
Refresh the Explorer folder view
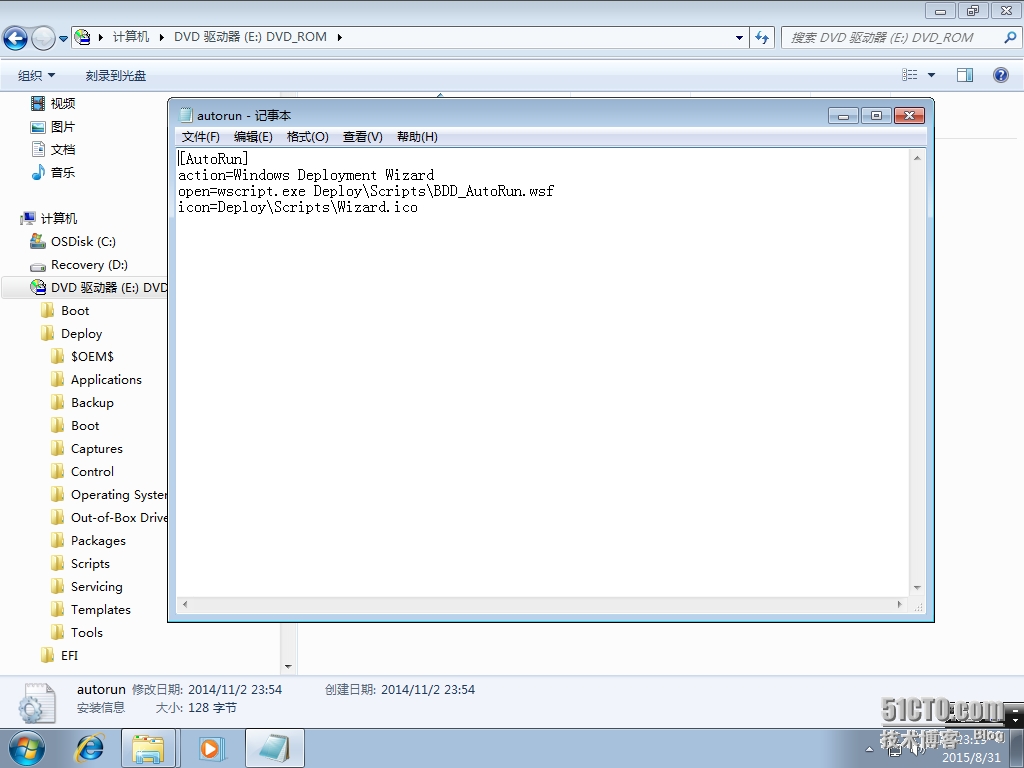coord(761,37)
